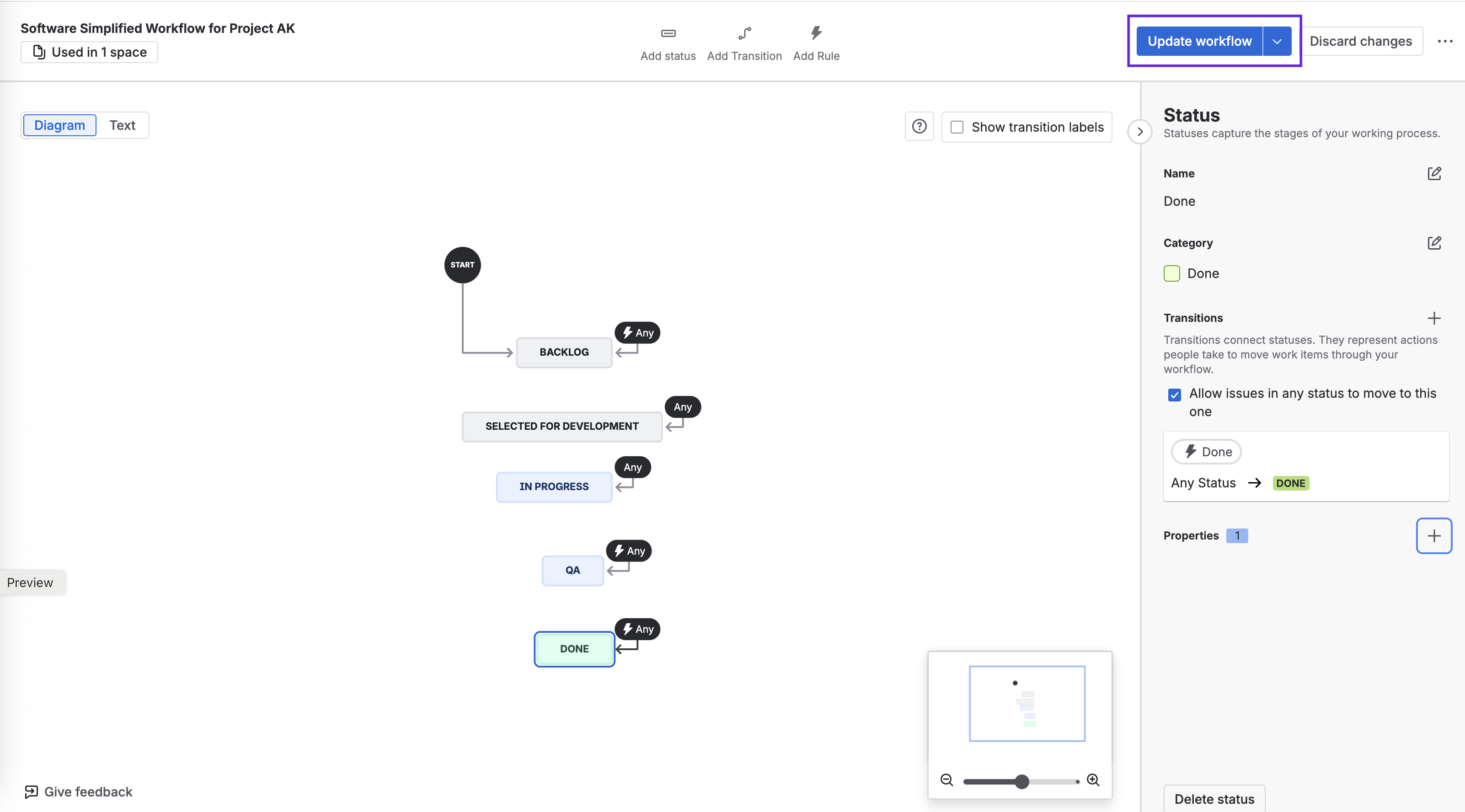Click the Add status icon

668,33
